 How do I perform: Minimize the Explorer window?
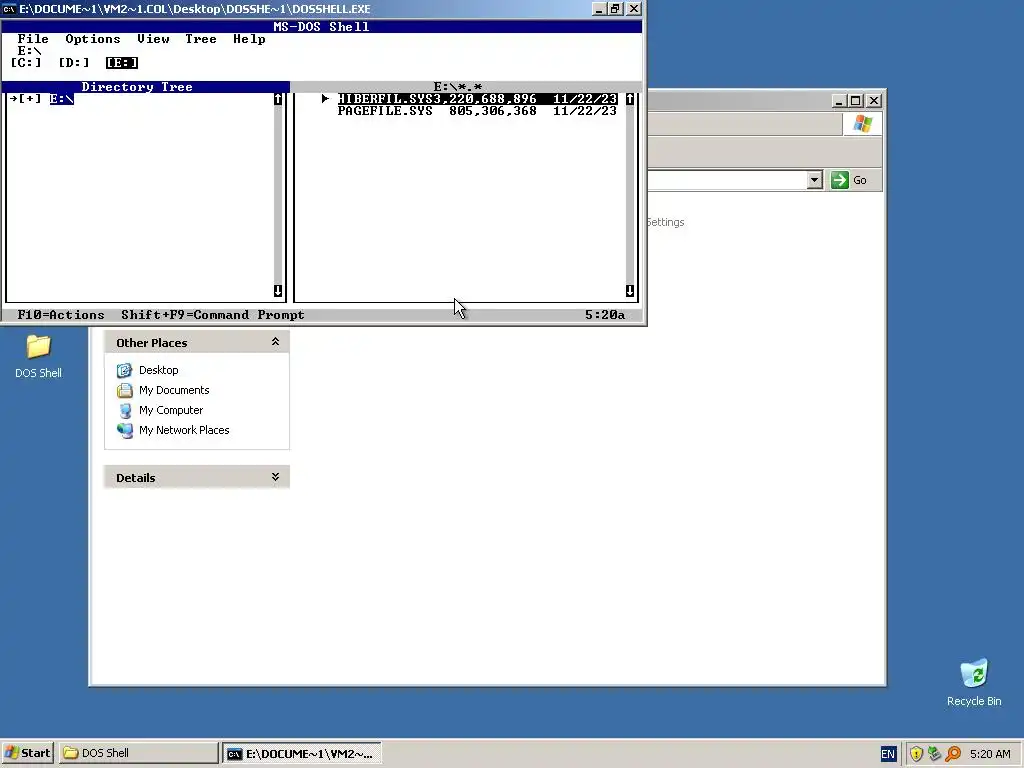tap(840, 101)
